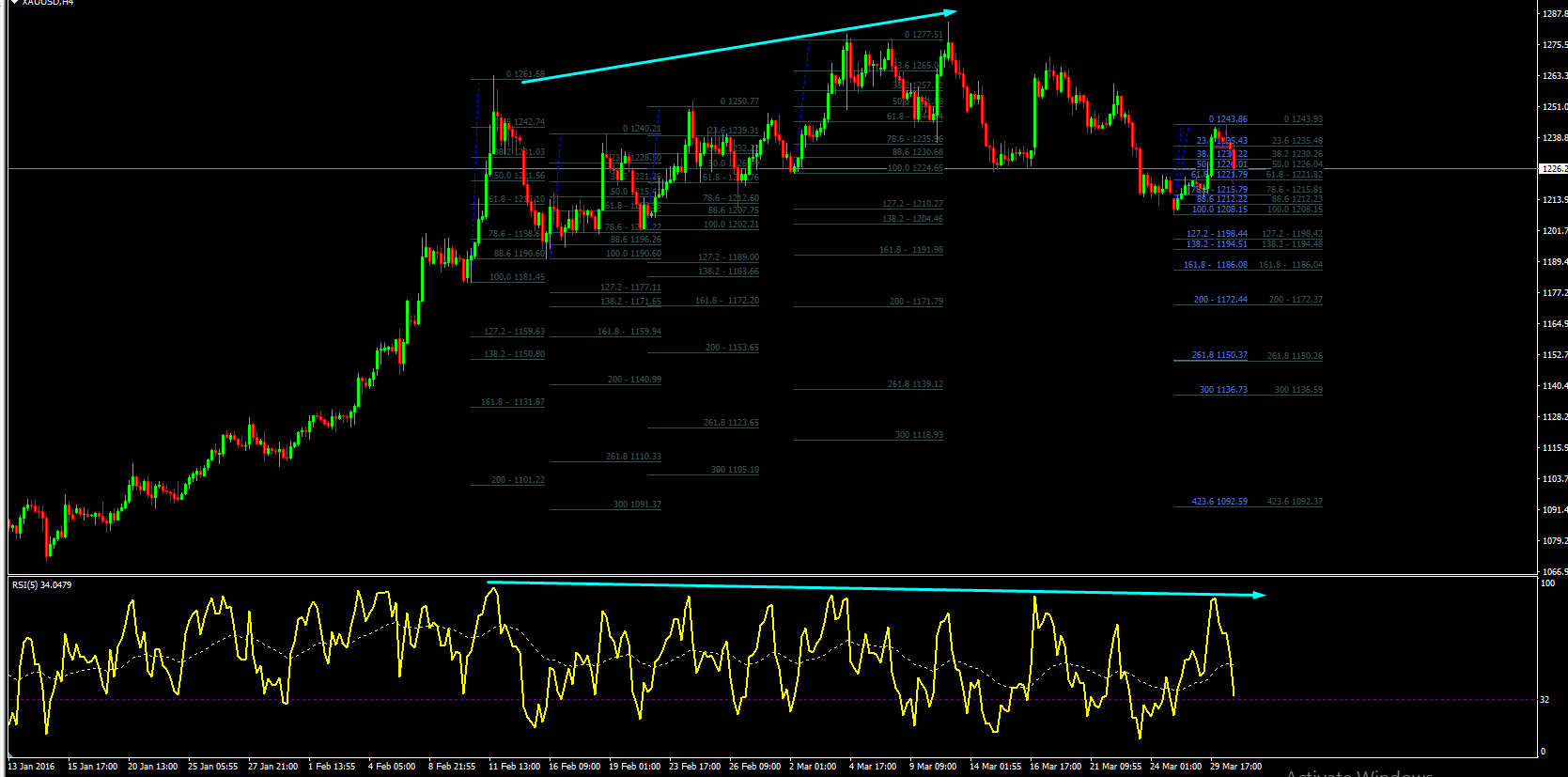Click the Fibonacci label 0 1240.21
The image size is (1568, 777).
point(642,129)
